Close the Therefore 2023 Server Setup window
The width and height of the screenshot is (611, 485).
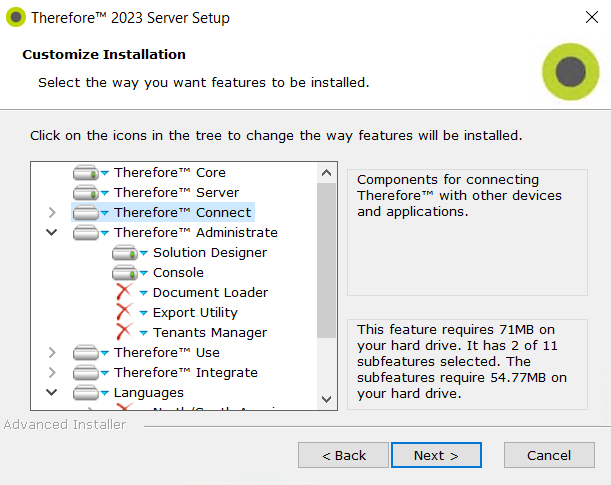point(592,17)
